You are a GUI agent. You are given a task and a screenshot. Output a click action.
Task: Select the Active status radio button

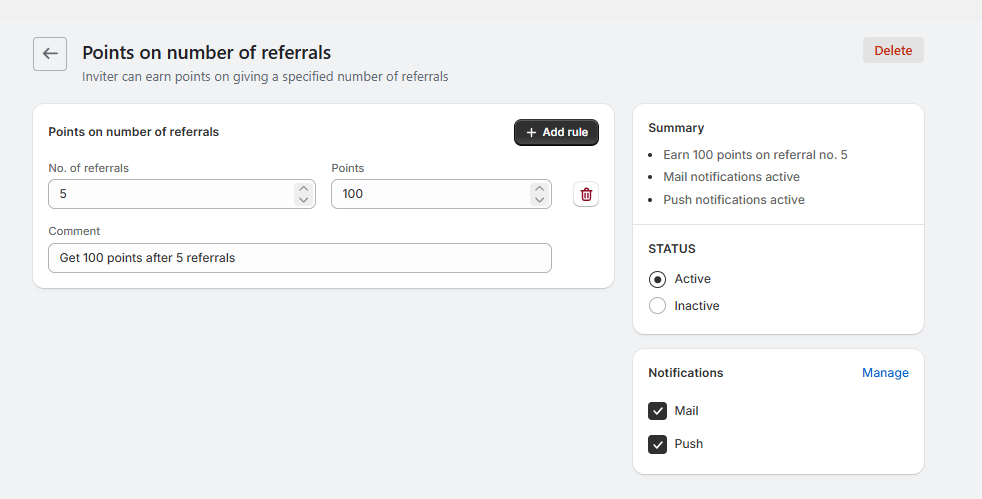[657, 279]
